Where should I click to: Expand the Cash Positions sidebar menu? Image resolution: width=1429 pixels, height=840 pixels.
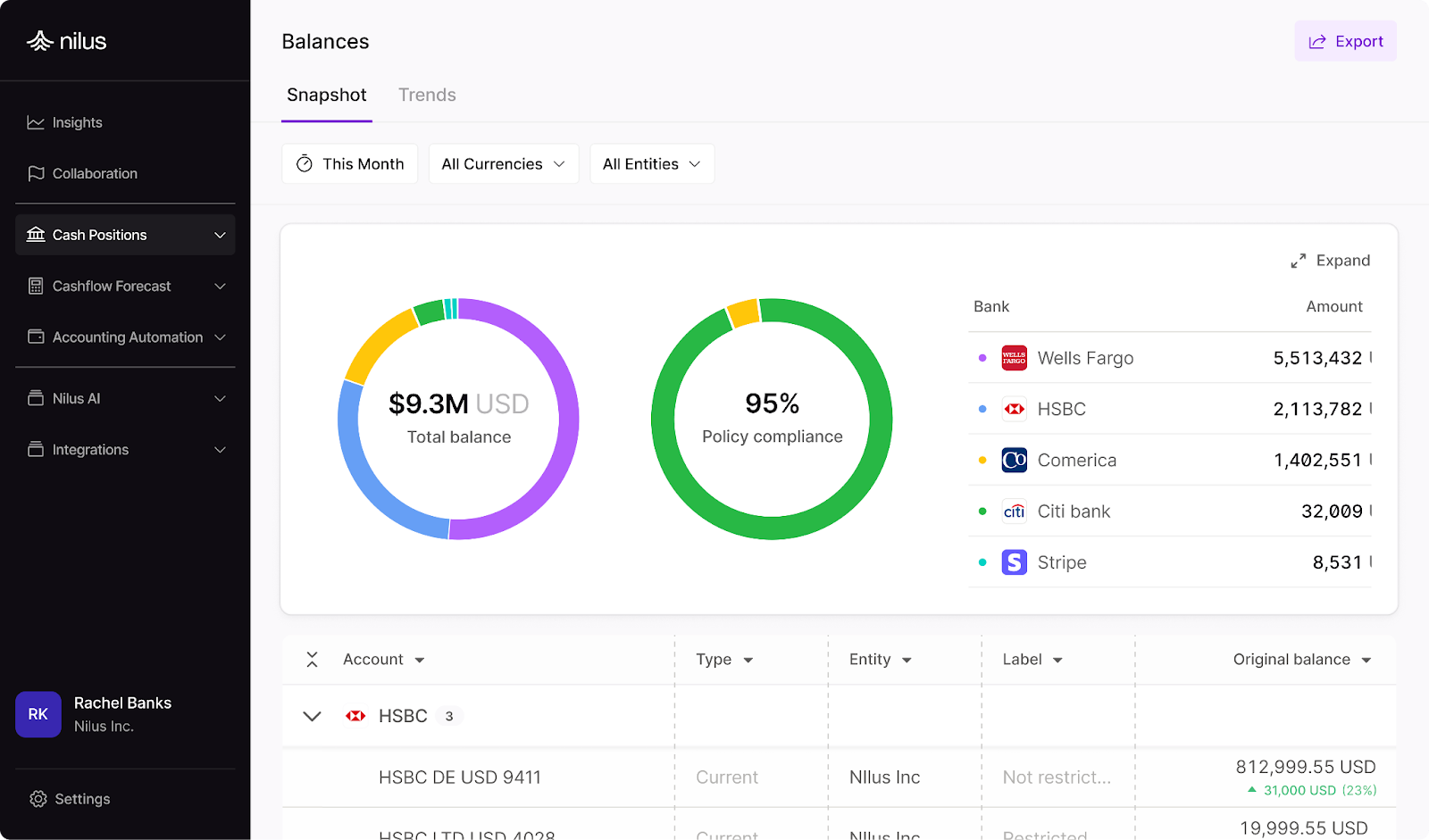tap(220, 236)
